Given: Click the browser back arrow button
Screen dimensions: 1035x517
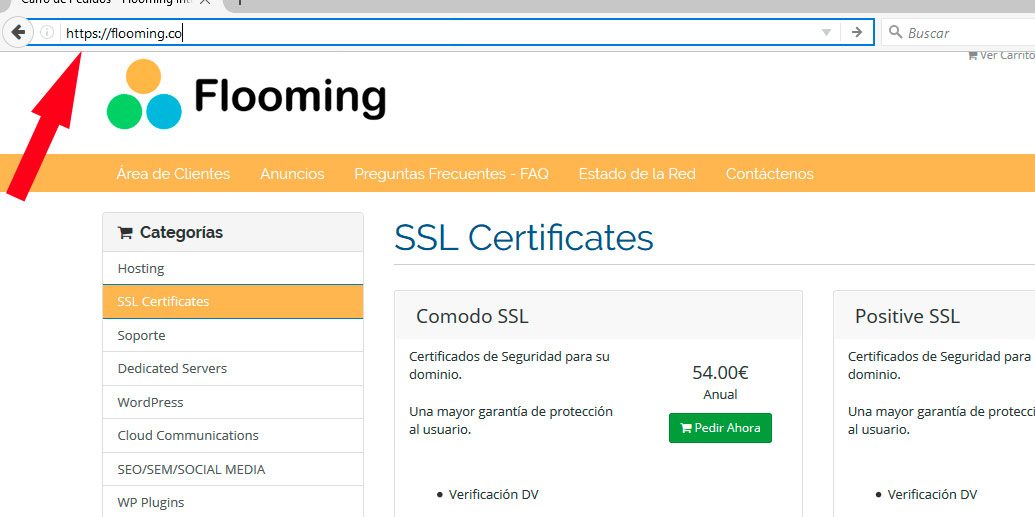Looking at the screenshot, I should click(17, 32).
